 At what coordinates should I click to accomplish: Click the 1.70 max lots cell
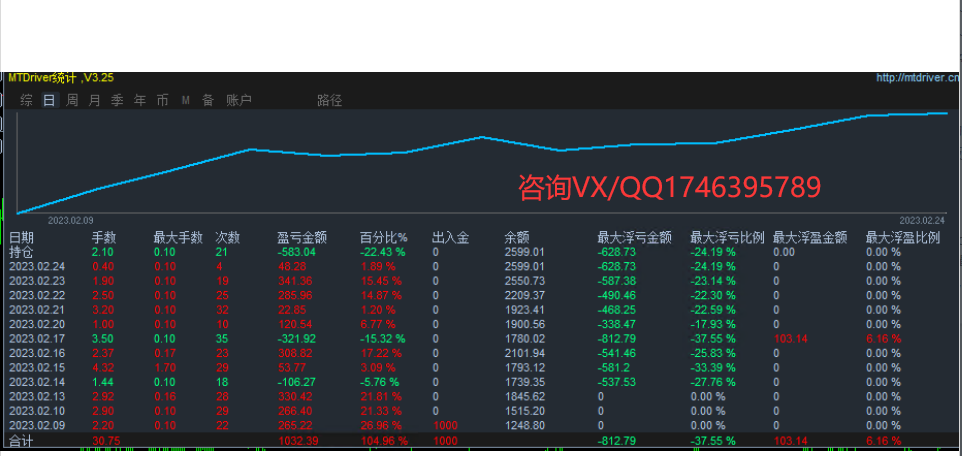click(165, 368)
